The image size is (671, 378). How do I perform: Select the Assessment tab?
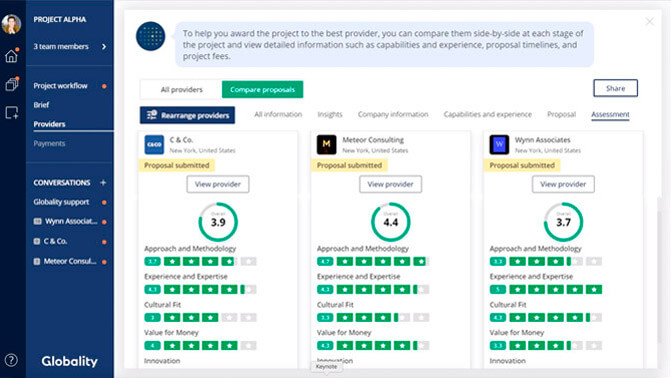tap(610, 114)
